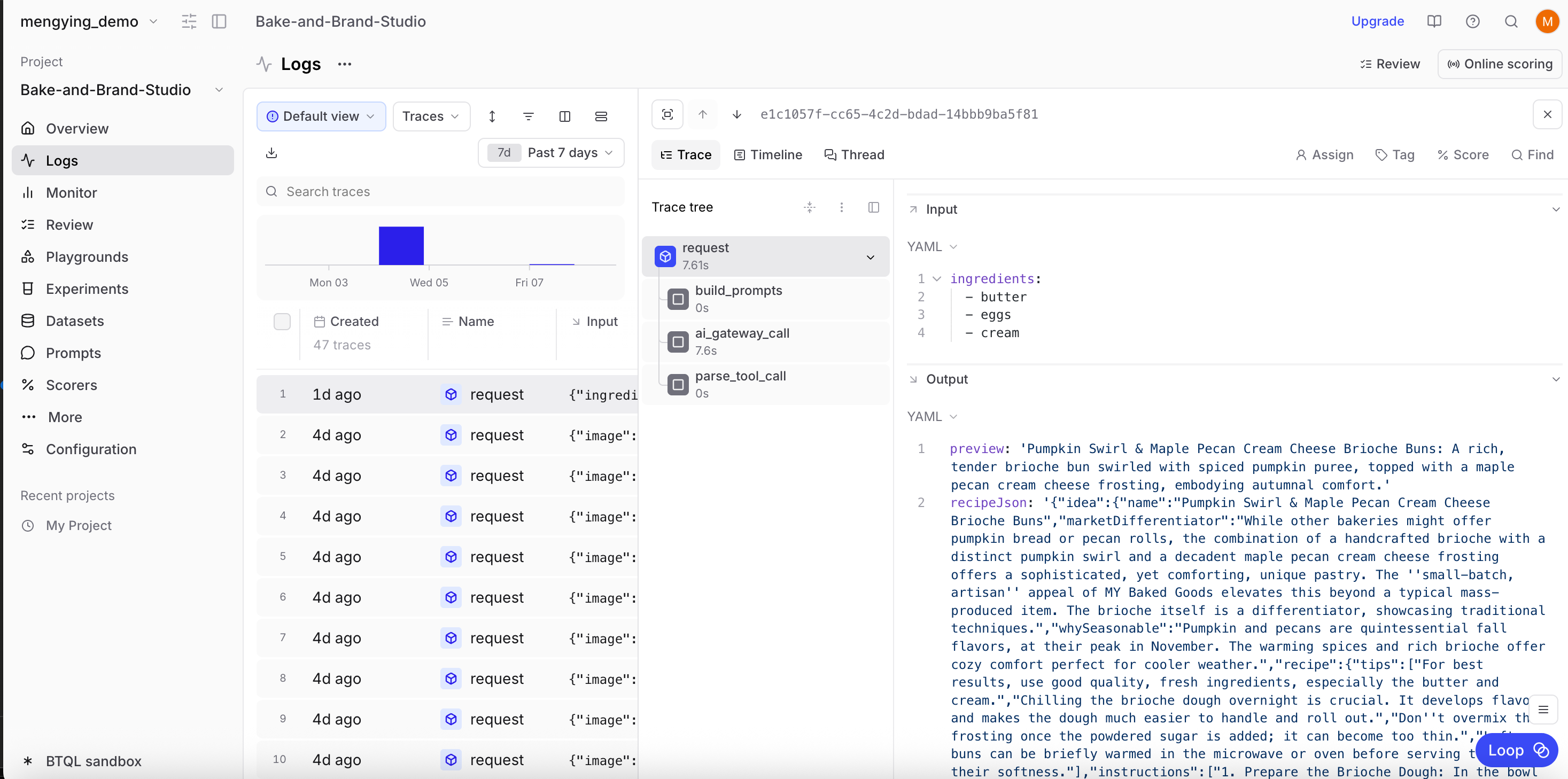Open the Default view dropdown
Image resolution: width=1568 pixels, height=779 pixels.
(x=321, y=116)
